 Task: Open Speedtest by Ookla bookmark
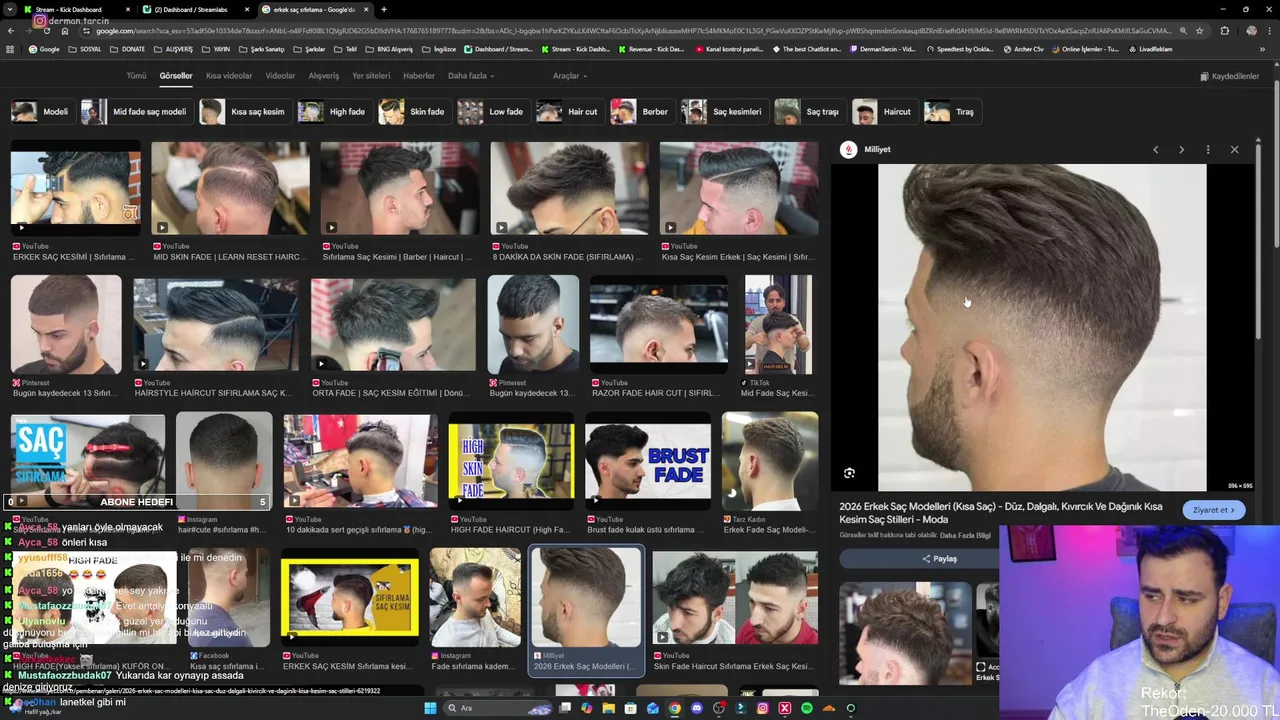(960, 49)
